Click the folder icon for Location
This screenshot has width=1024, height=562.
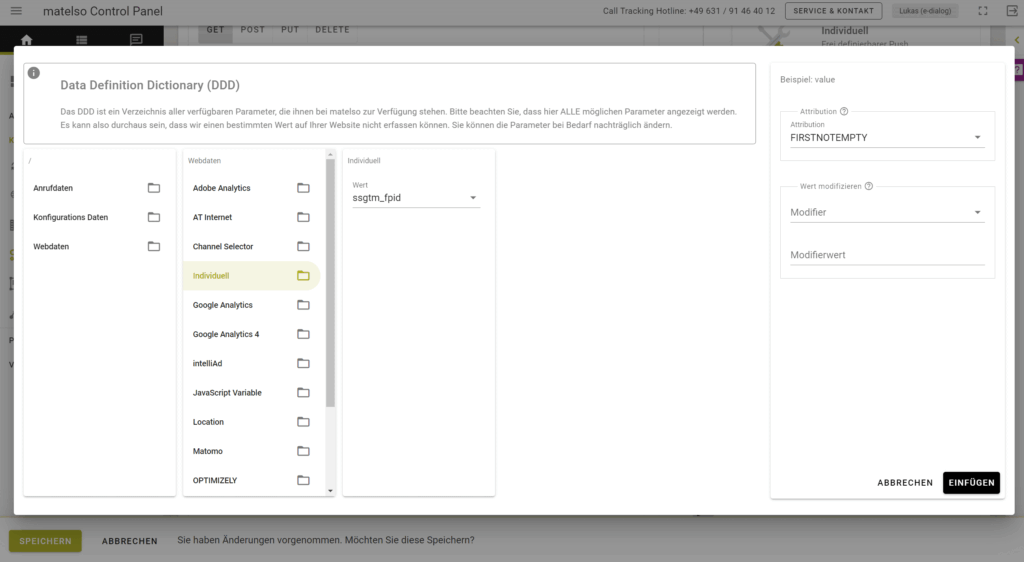(x=304, y=422)
